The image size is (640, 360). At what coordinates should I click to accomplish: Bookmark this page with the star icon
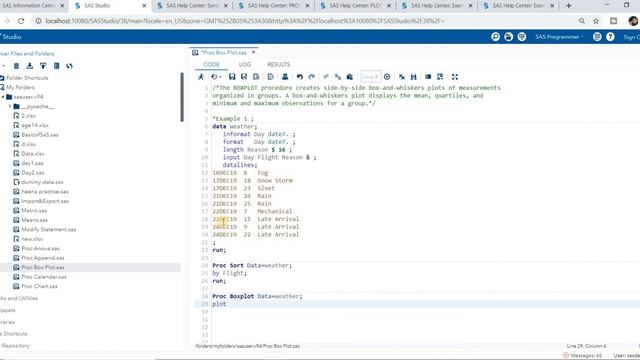[x=596, y=21]
